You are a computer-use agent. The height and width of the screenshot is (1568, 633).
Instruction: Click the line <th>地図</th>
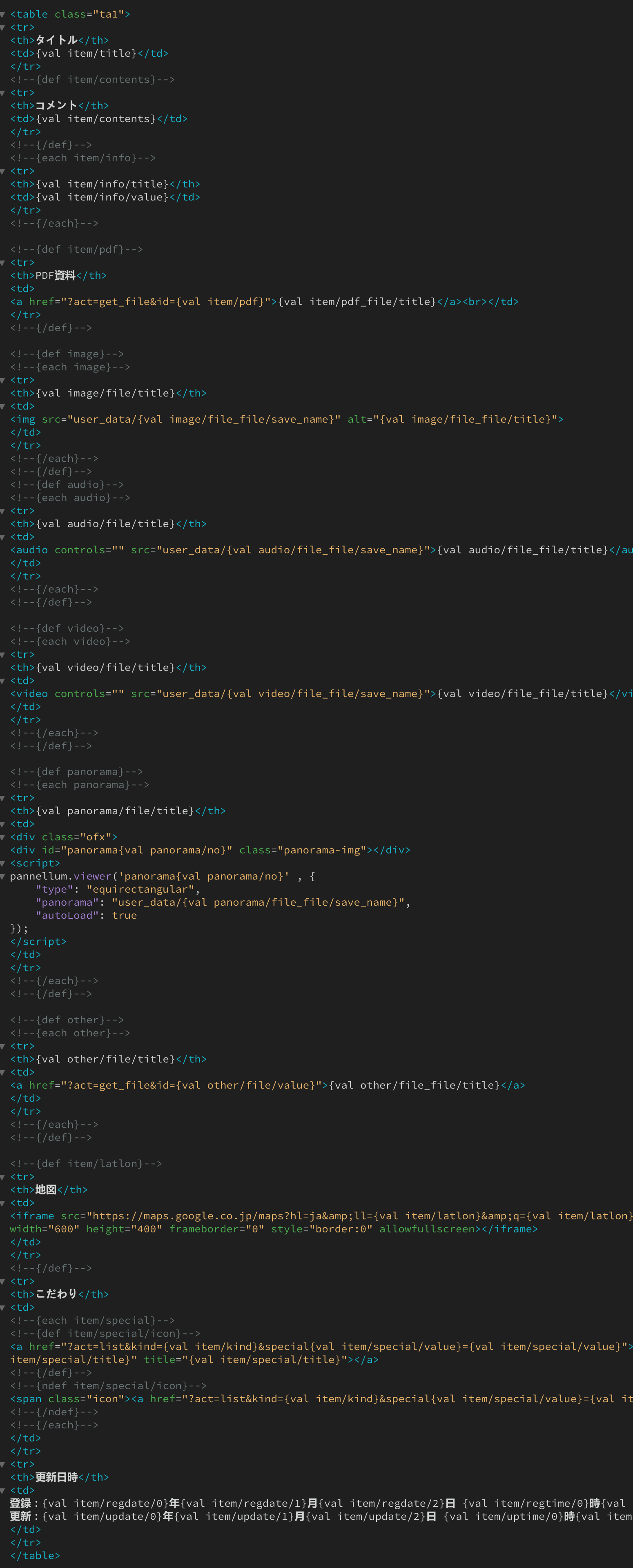pyautogui.click(x=49, y=1189)
